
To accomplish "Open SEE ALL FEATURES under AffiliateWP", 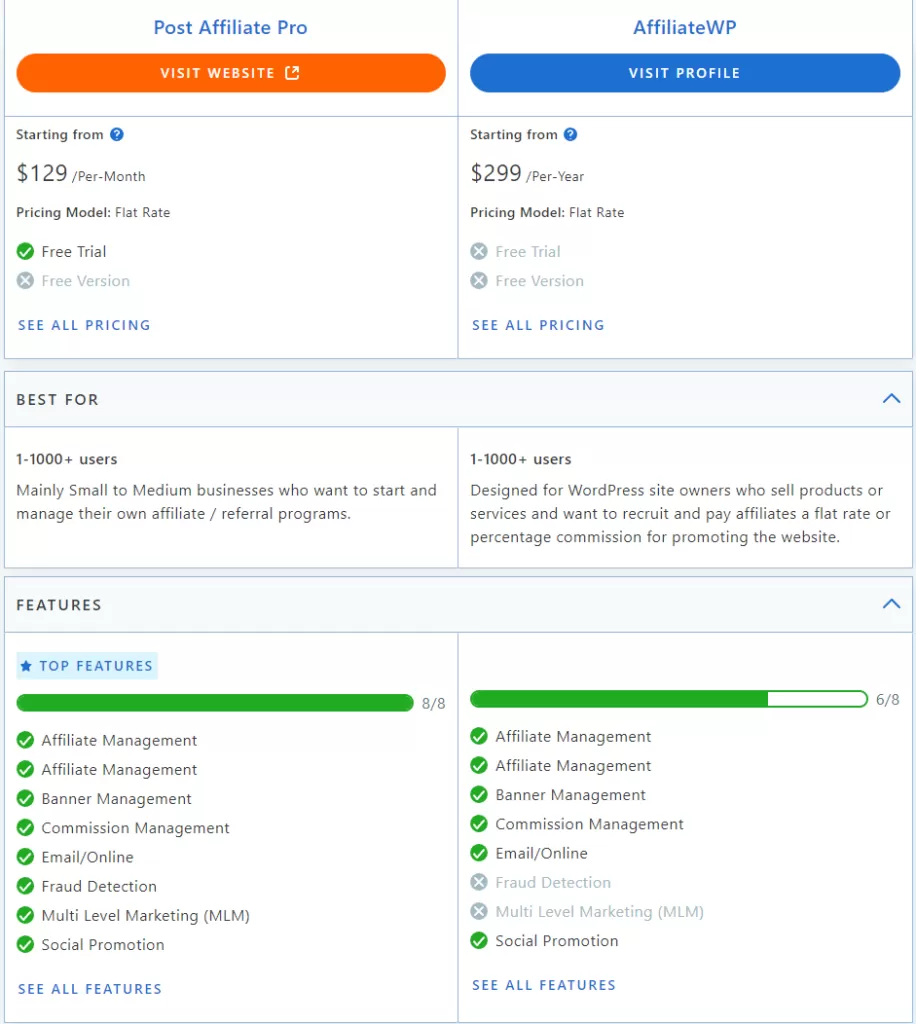I will point(543,984).
